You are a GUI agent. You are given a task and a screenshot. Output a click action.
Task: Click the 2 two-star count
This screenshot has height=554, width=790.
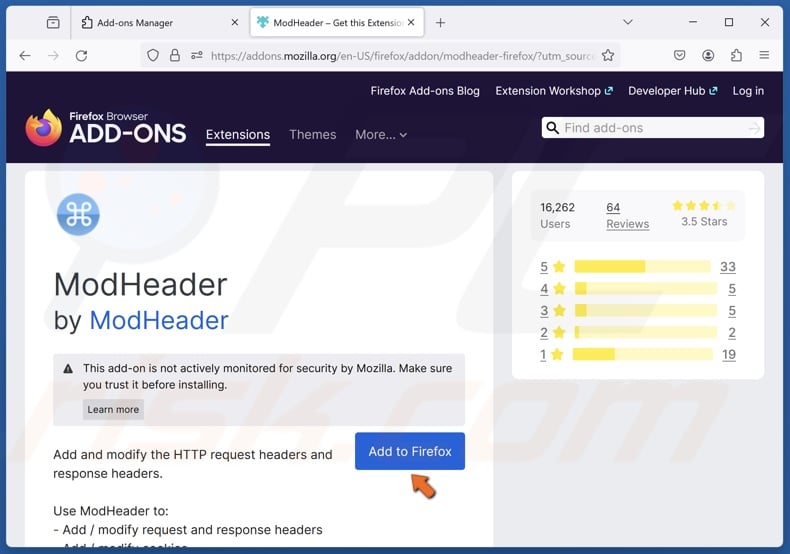(732, 332)
